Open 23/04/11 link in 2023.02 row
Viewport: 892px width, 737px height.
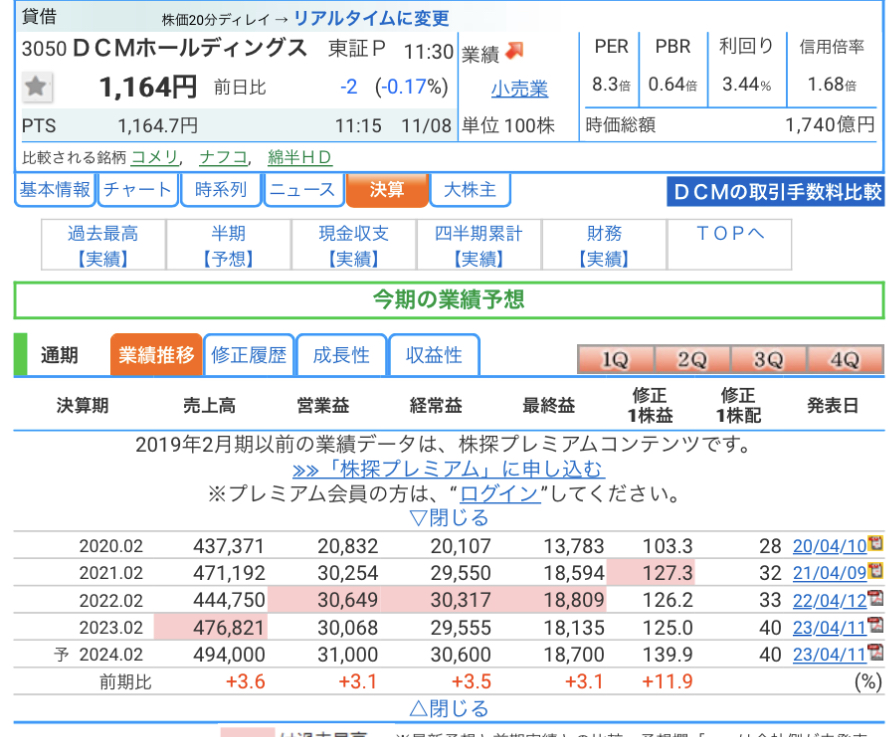tap(829, 628)
